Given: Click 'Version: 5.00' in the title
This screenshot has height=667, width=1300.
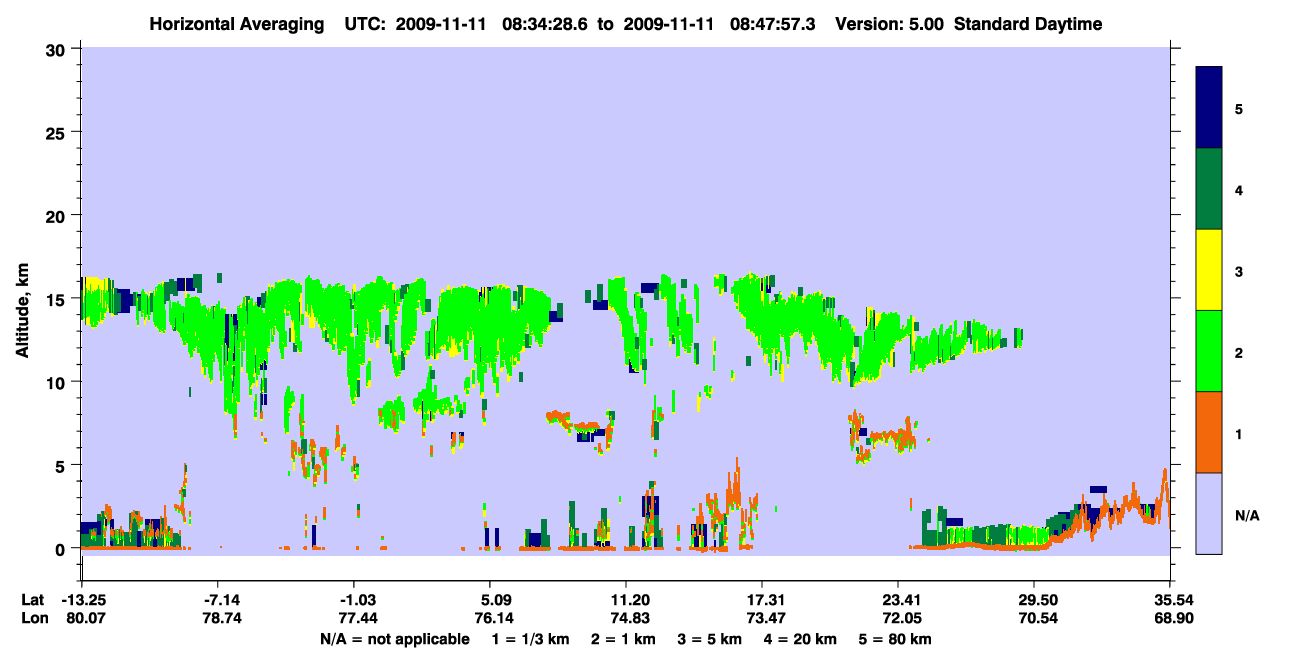Looking at the screenshot, I should point(891,24).
